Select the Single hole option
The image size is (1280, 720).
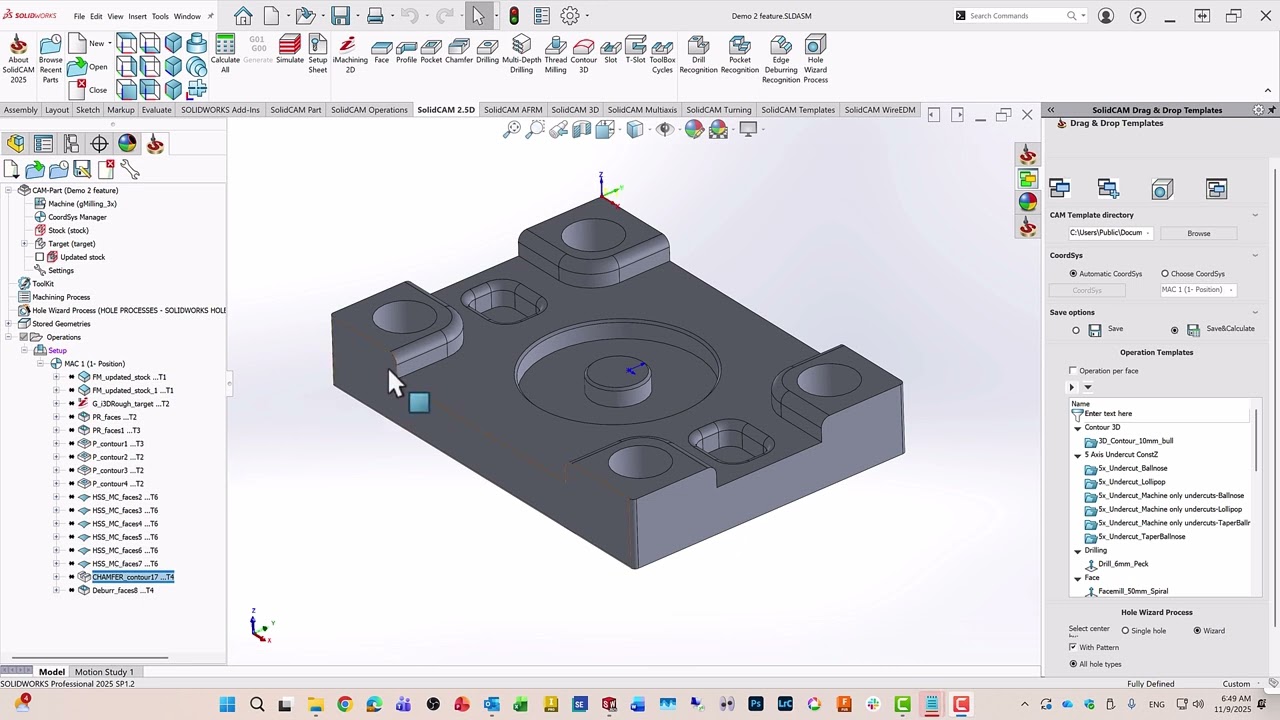tap(1126, 631)
